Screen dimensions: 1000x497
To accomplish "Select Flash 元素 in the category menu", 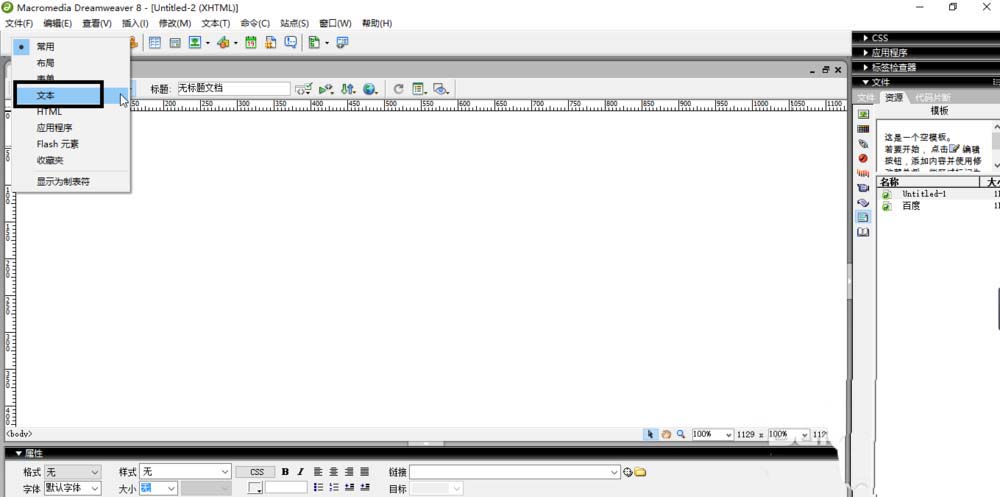I will pyautogui.click(x=57, y=144).
